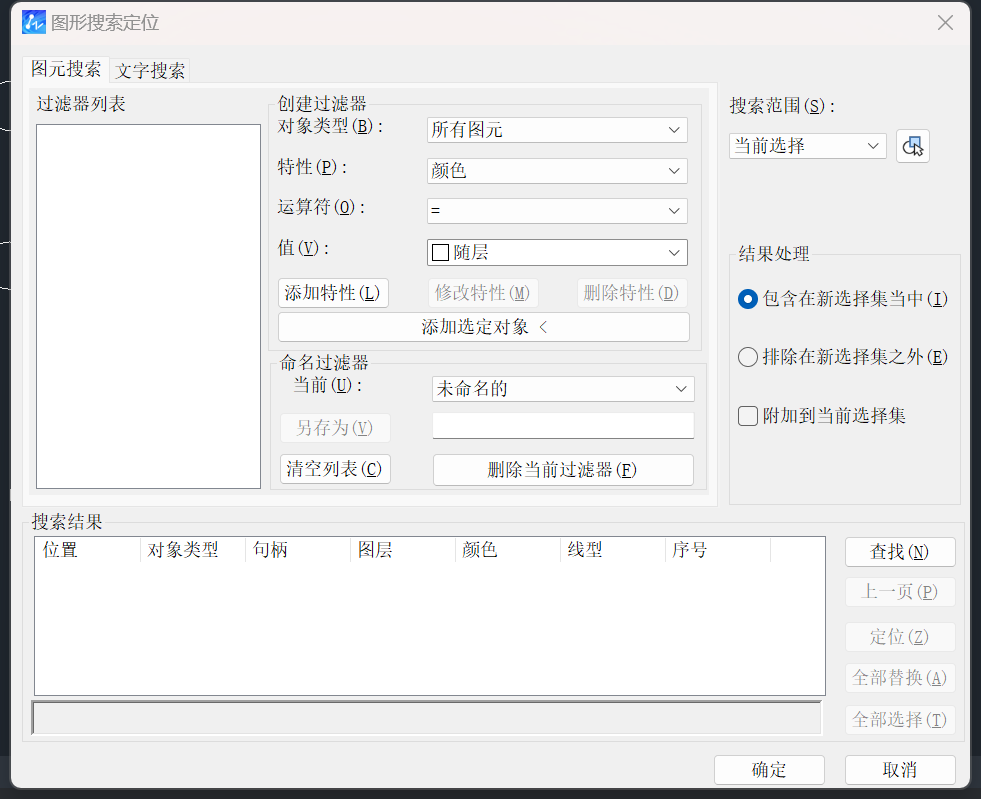Click the filter name input beside 另存为
The image size is (981, 799).
pos(562,425)
